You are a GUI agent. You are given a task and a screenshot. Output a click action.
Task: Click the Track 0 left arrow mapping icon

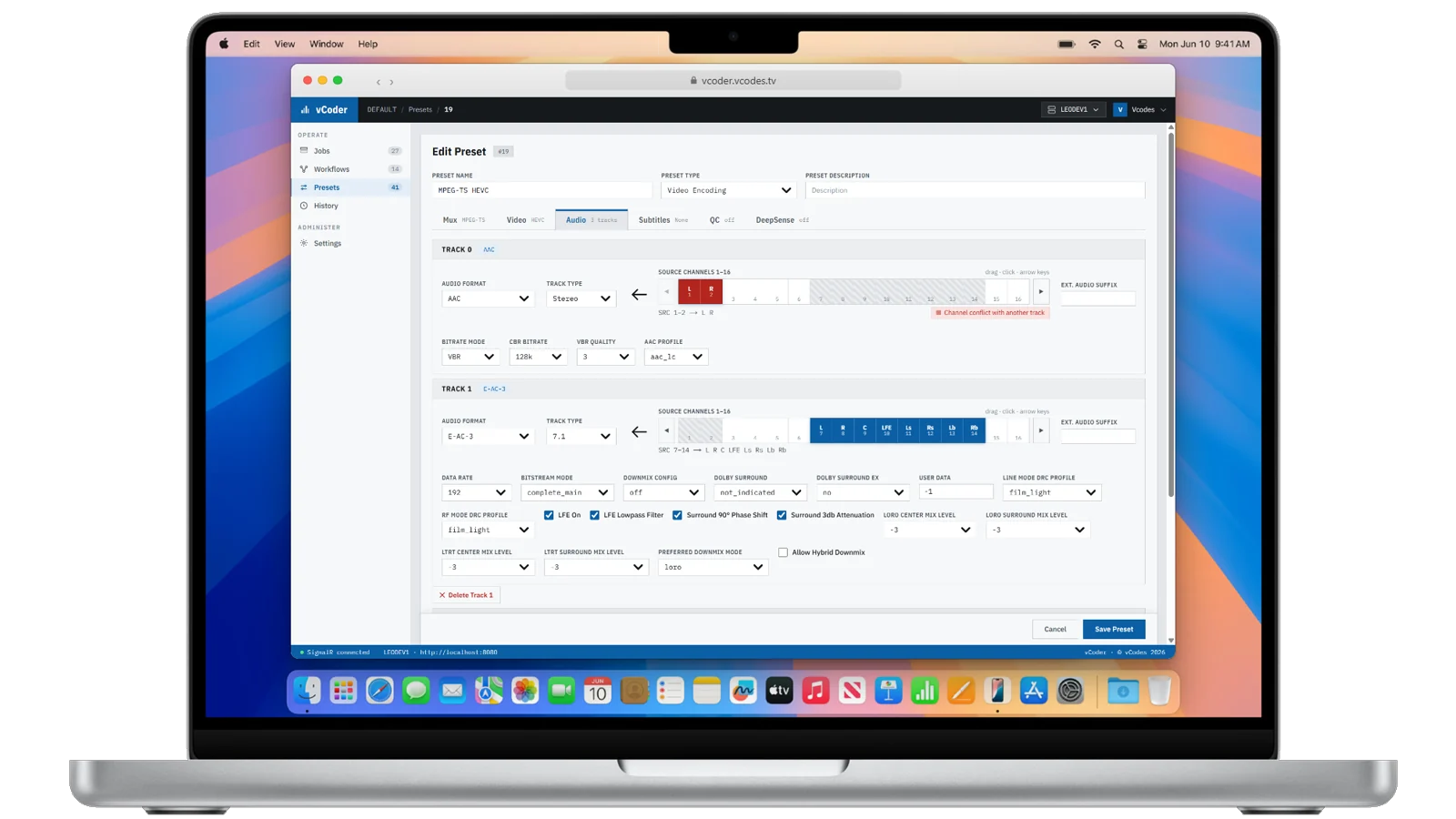639,295
